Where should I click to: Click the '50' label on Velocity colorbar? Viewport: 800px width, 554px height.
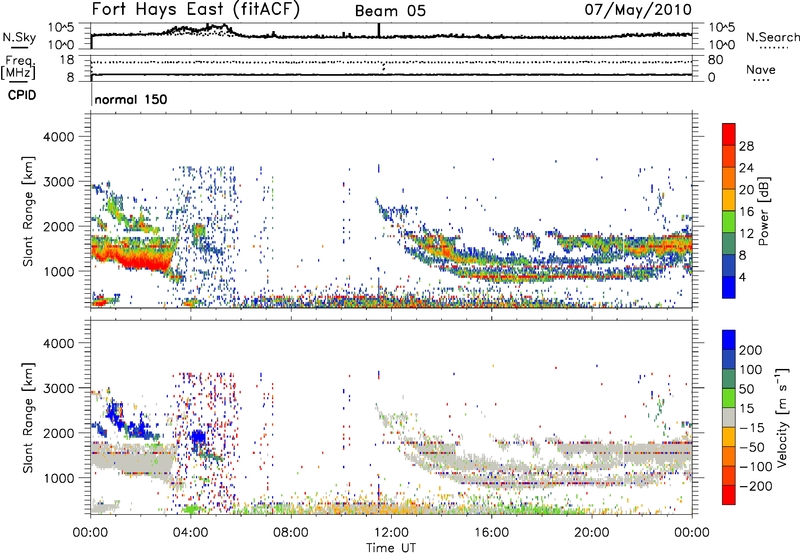pos(746,389)
